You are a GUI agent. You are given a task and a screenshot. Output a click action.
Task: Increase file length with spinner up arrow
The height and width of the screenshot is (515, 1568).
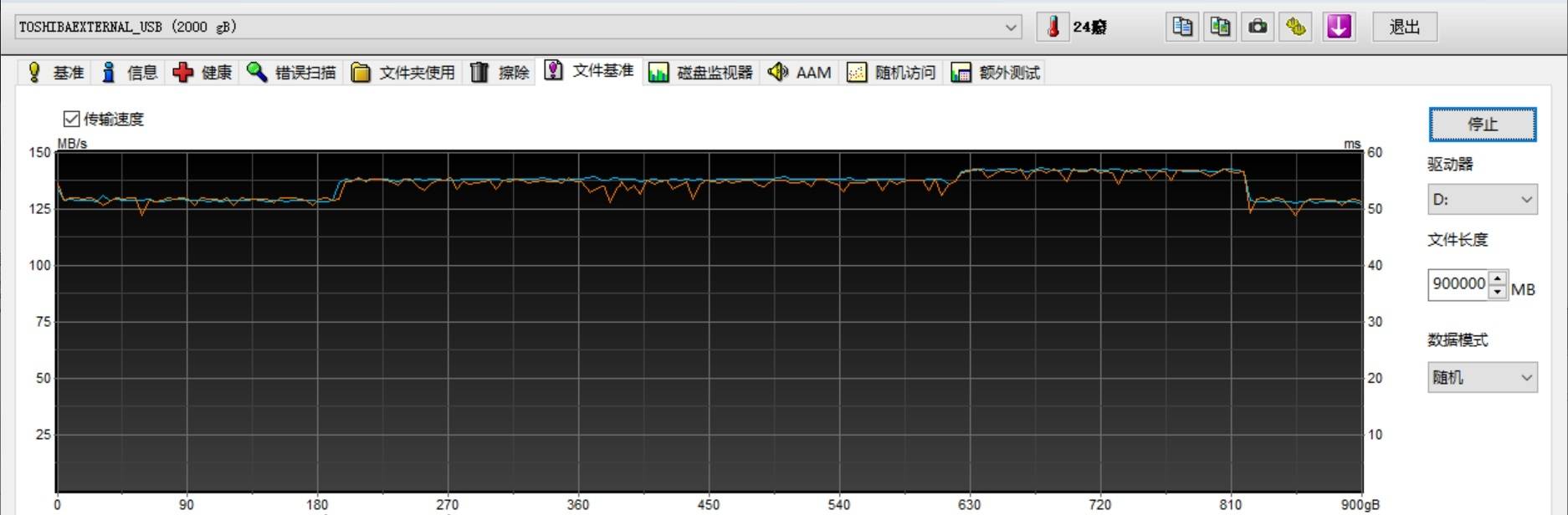[1498, 278]
